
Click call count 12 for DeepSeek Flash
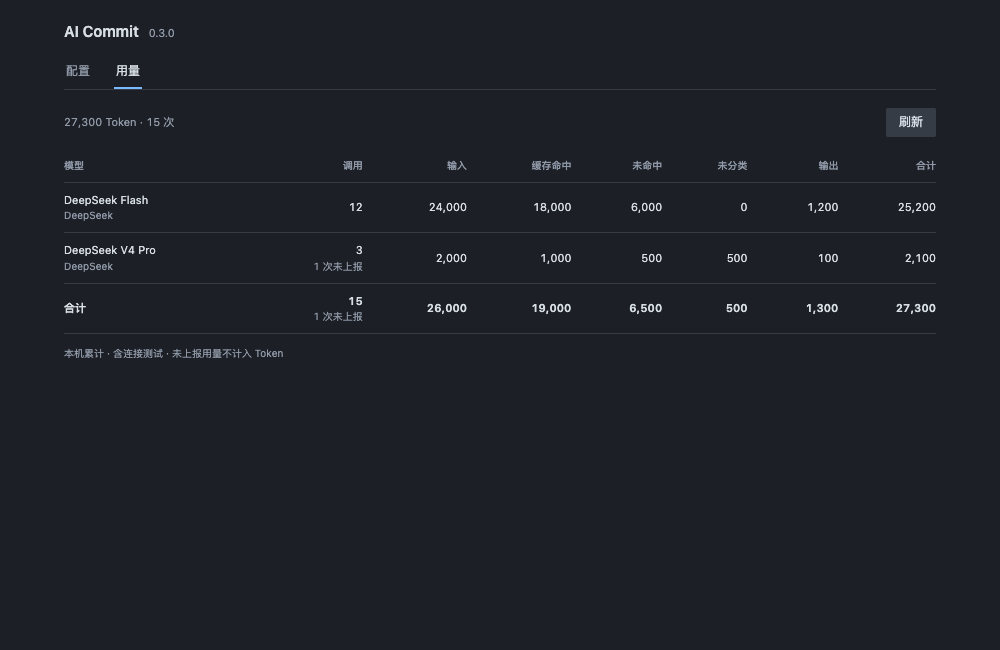tap(356, 207)
